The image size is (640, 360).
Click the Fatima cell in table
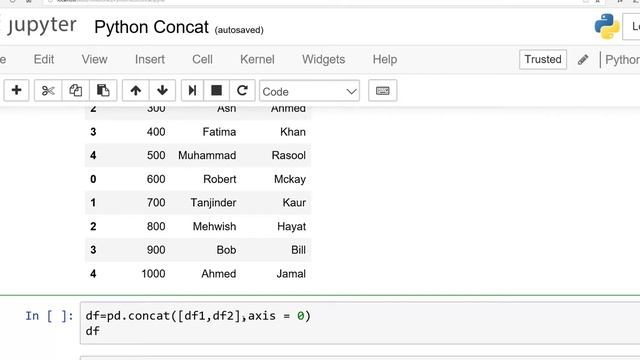[219, 132]
